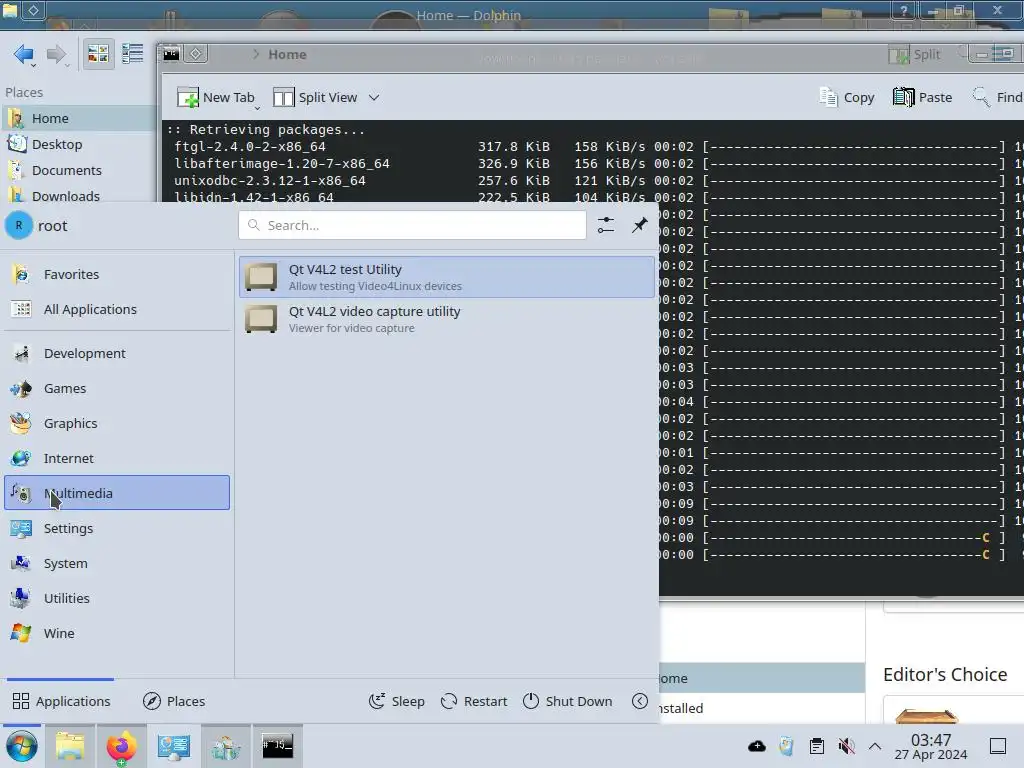Click the Sleep button
Screen dimensions: 1024x768
(x=396, y=701)
